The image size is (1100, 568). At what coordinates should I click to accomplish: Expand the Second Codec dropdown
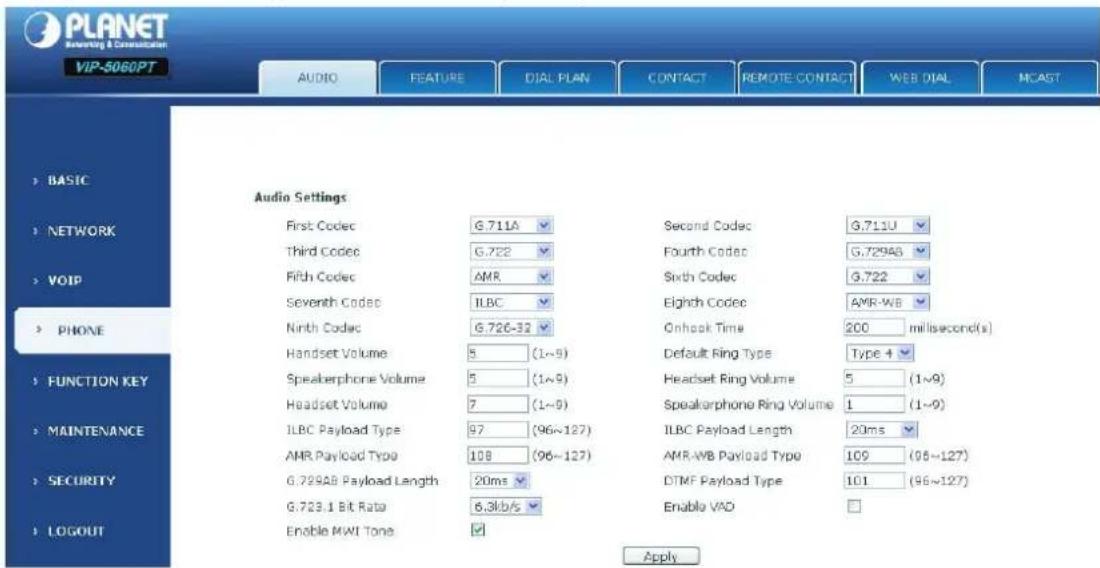point(887,226)
